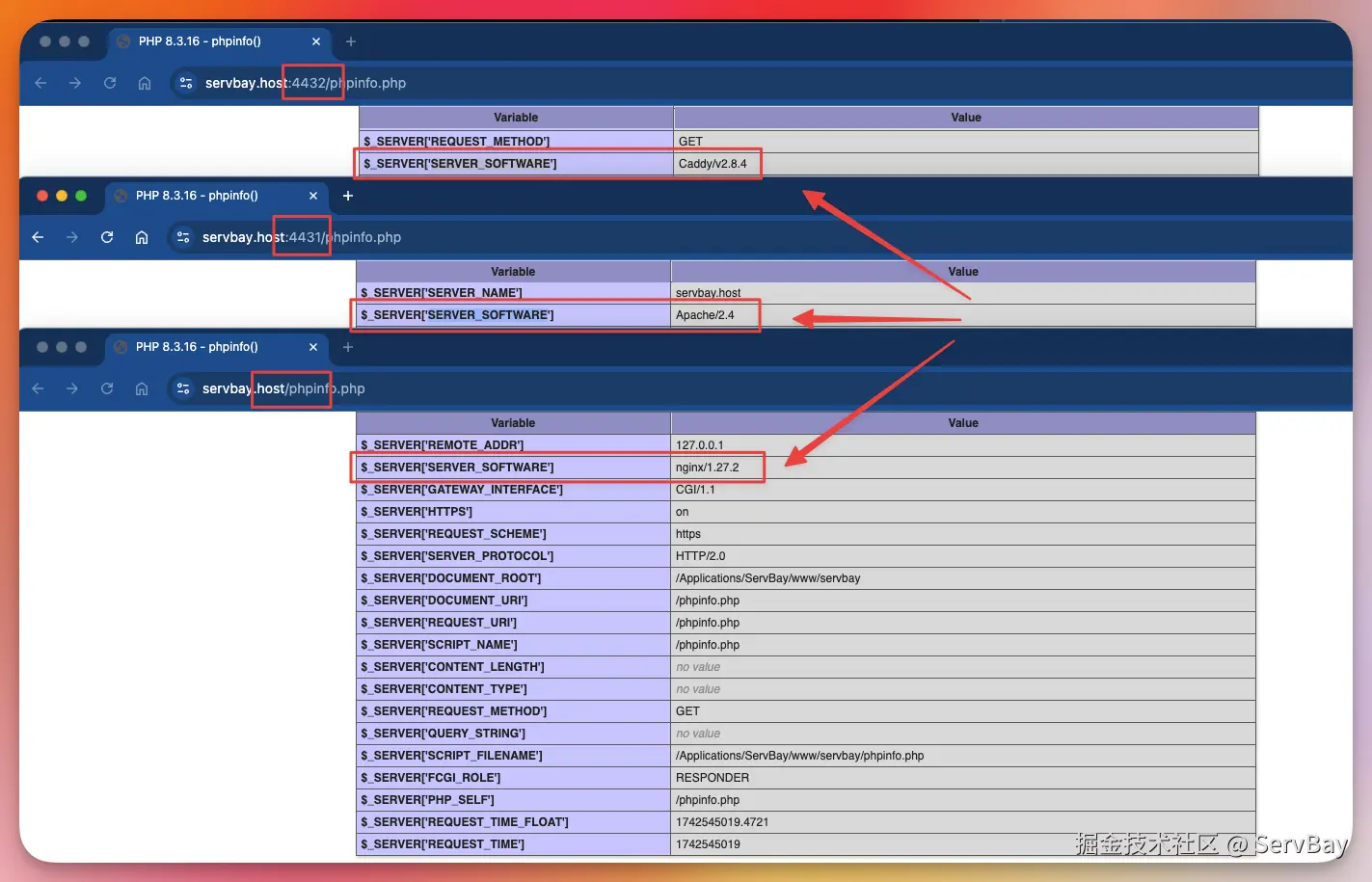1372x882 pixels.
Task: Click $_SERVER['DOCUMENT_URI'] variable cell
Action: [513, 601]
